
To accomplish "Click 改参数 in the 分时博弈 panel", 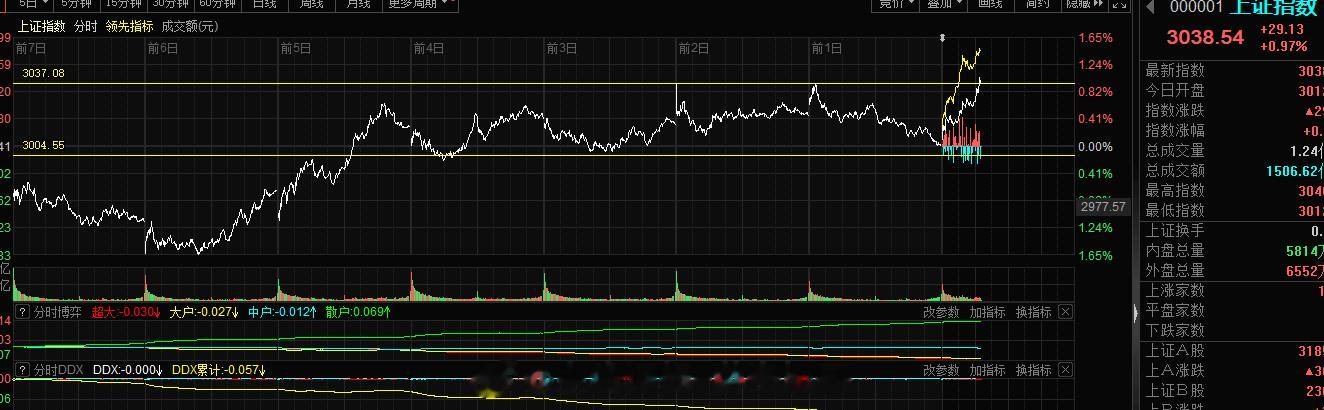I will (x=941, y=312).
